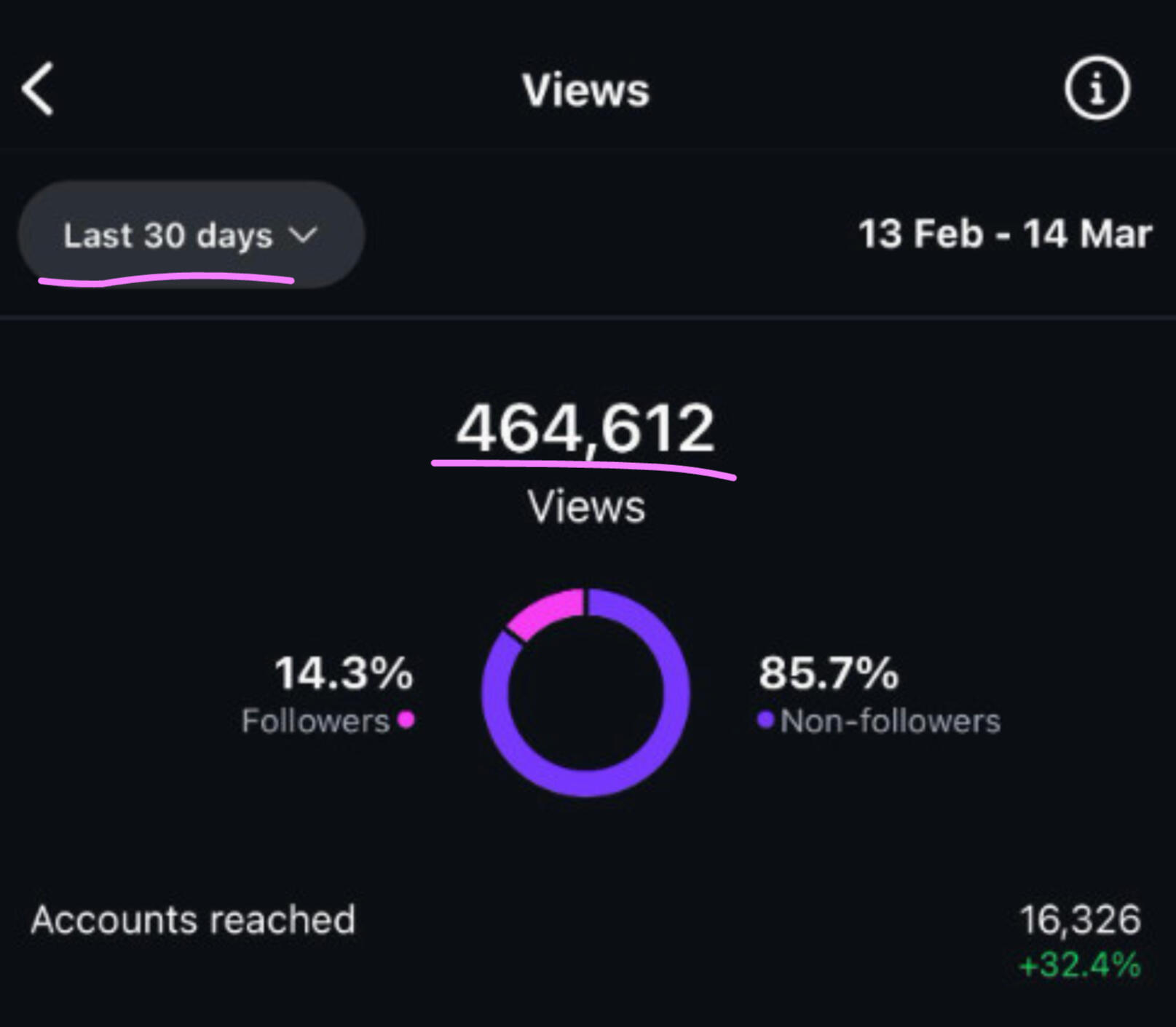Open the Accounts reached row label

(x=193, y=919)
